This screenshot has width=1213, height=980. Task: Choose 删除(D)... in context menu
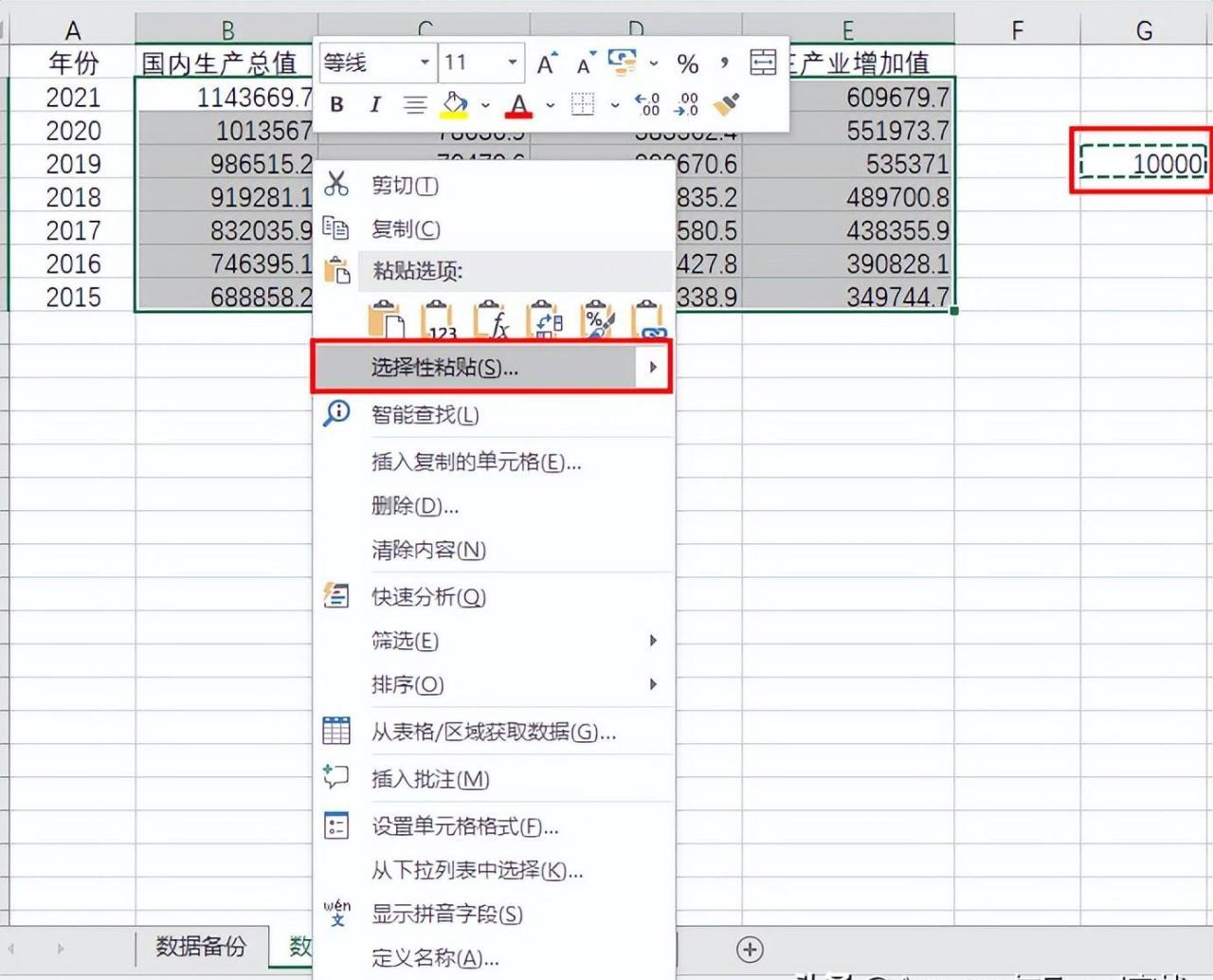click(494, 505)
